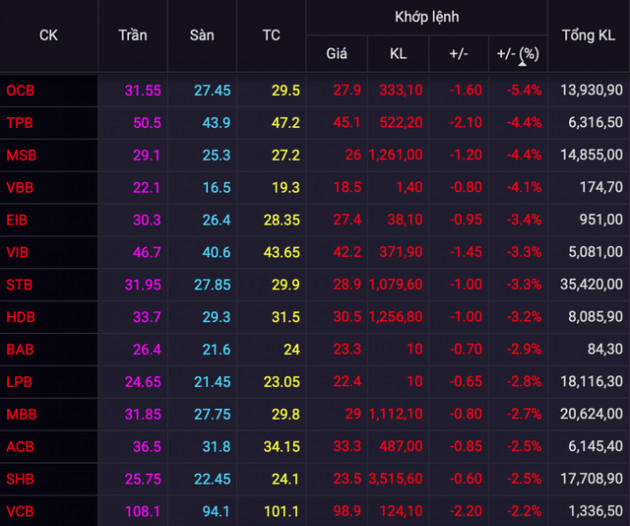The image size is (630, 526).
Task: Click the +/- column header
Action: coord(459,54)
